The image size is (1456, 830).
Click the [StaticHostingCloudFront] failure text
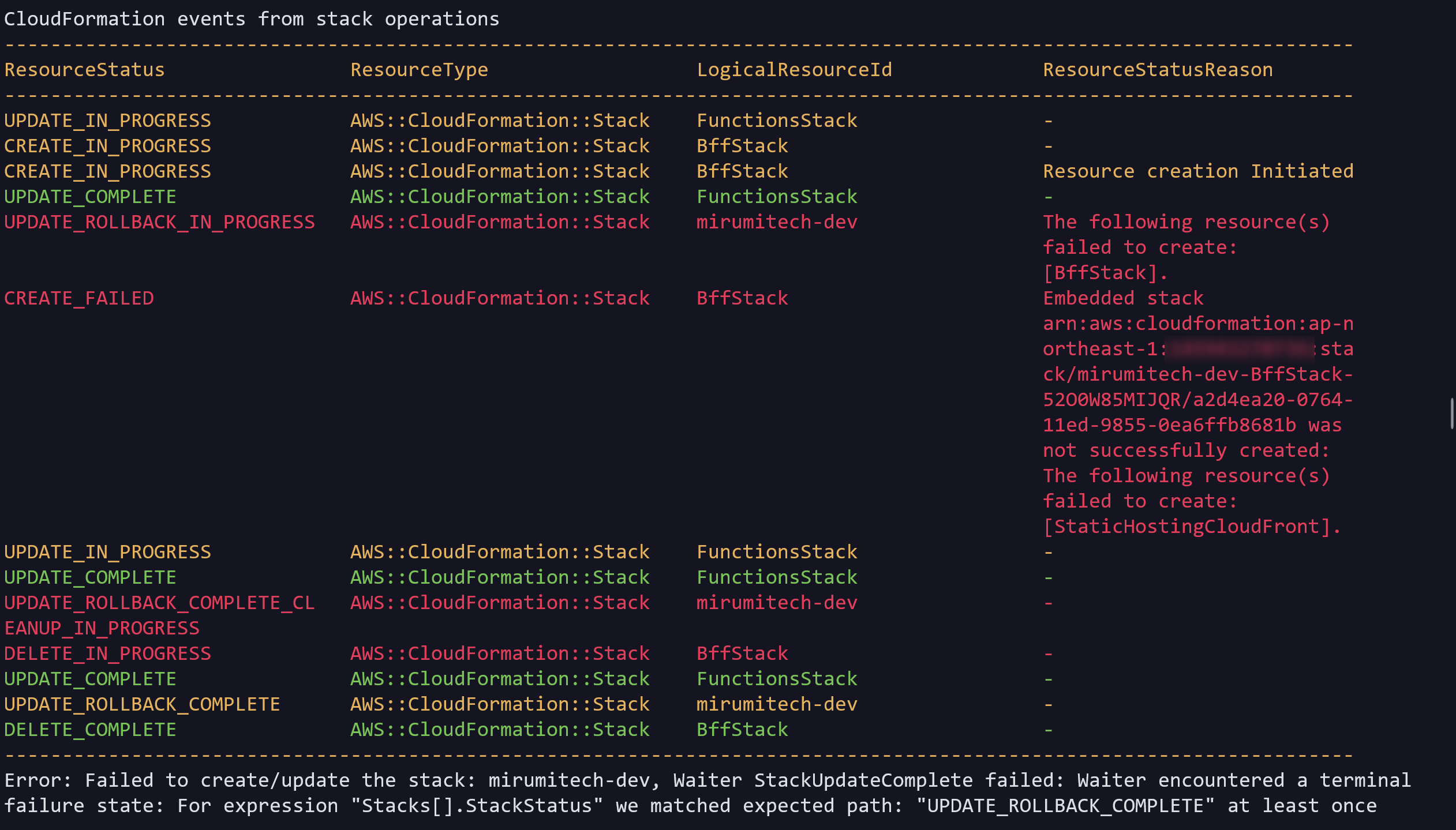click(1192, 527)
